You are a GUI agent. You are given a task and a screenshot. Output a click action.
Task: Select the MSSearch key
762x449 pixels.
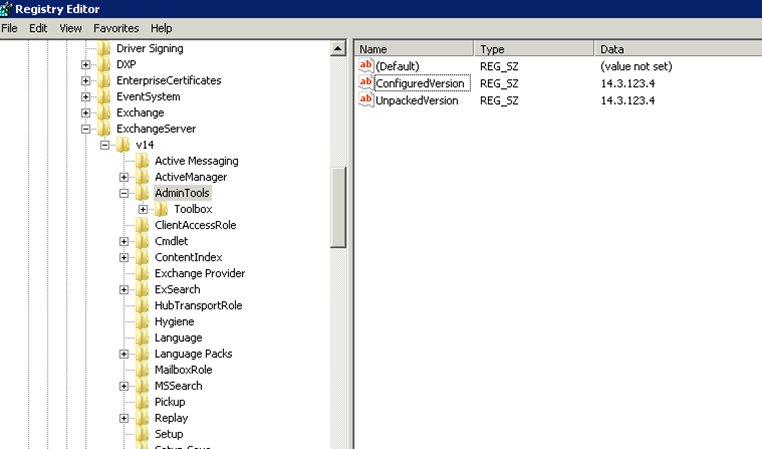[x=178, y=386]
